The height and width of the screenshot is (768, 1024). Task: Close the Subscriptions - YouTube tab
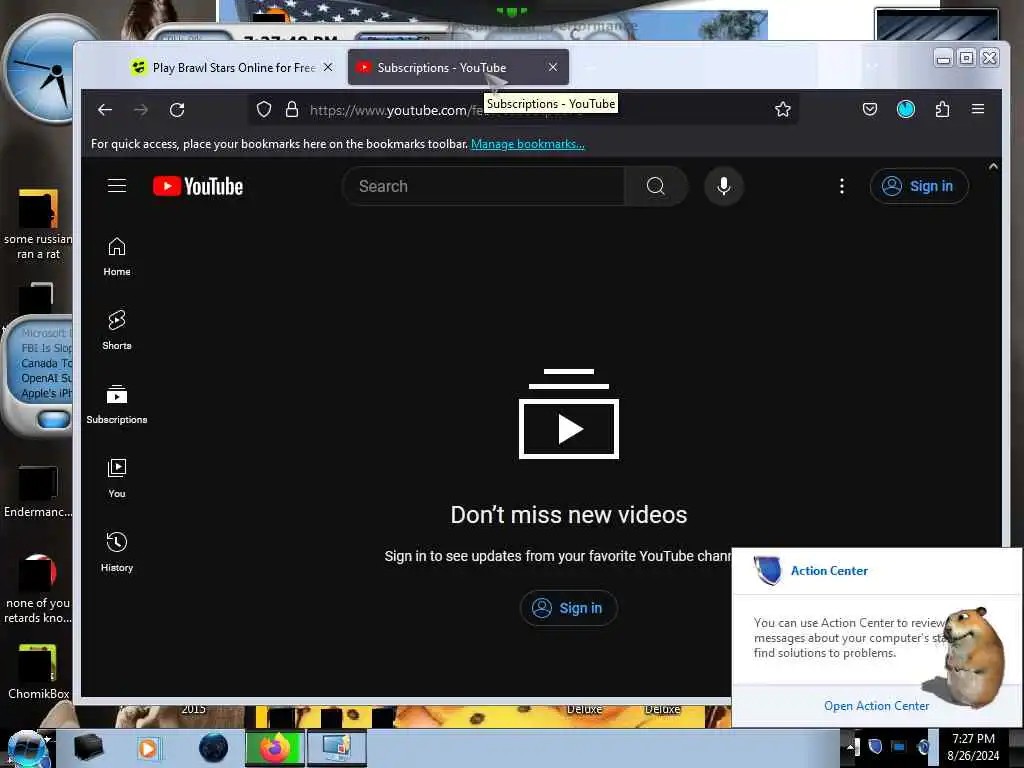pos(552,67)
